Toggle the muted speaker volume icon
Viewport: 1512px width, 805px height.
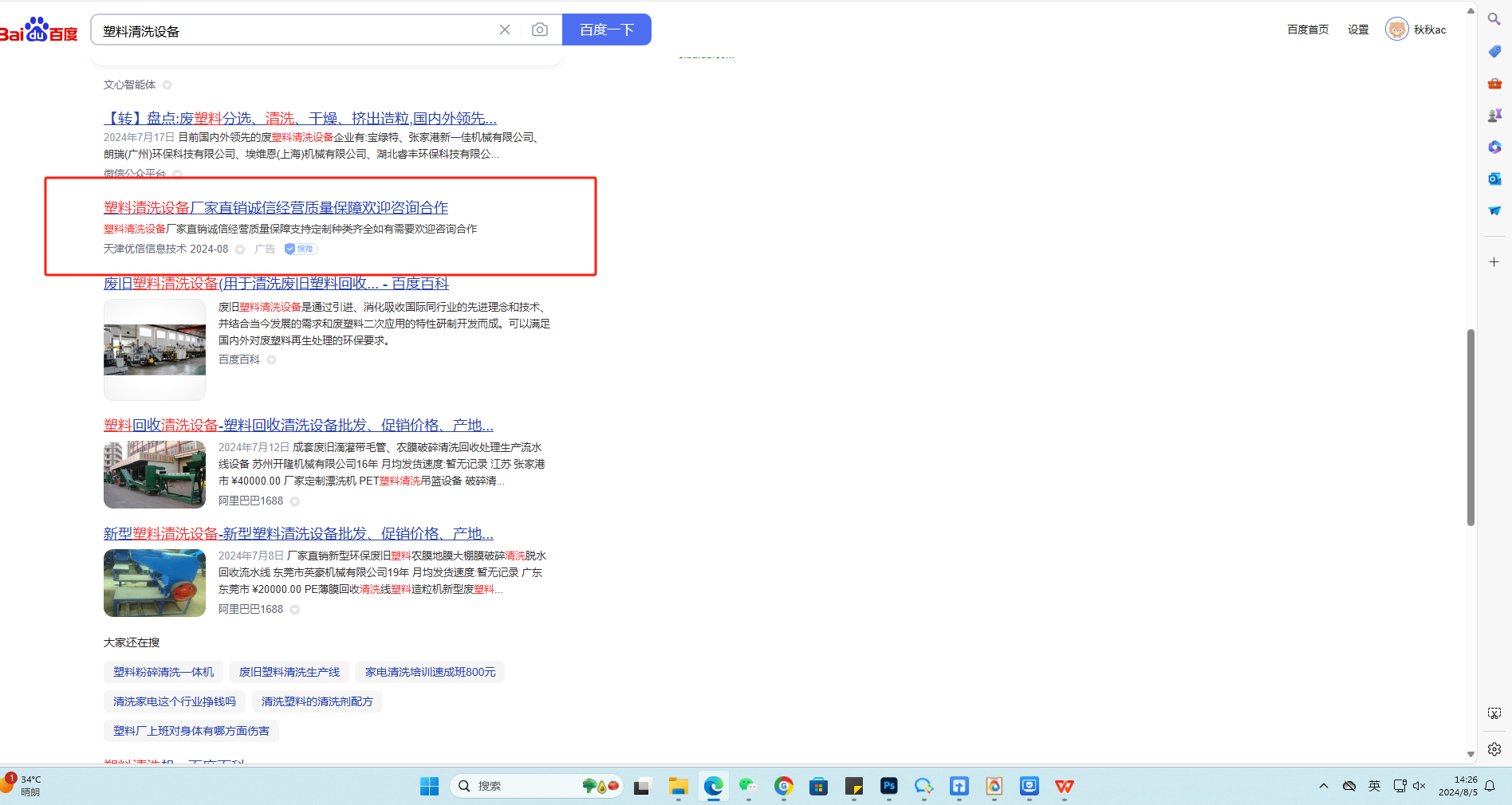click(1419, 786)
